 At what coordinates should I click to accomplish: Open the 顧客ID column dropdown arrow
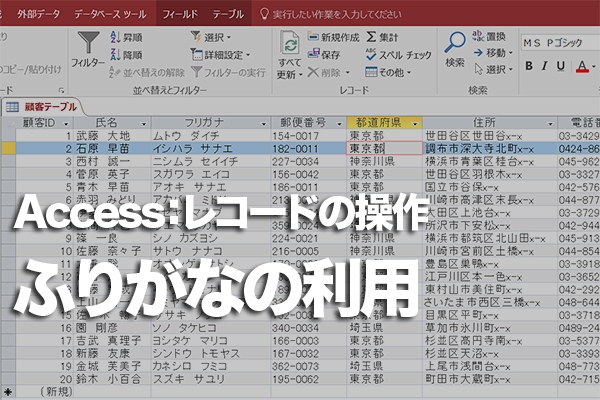pyautogui.click(x=66, y=124)
